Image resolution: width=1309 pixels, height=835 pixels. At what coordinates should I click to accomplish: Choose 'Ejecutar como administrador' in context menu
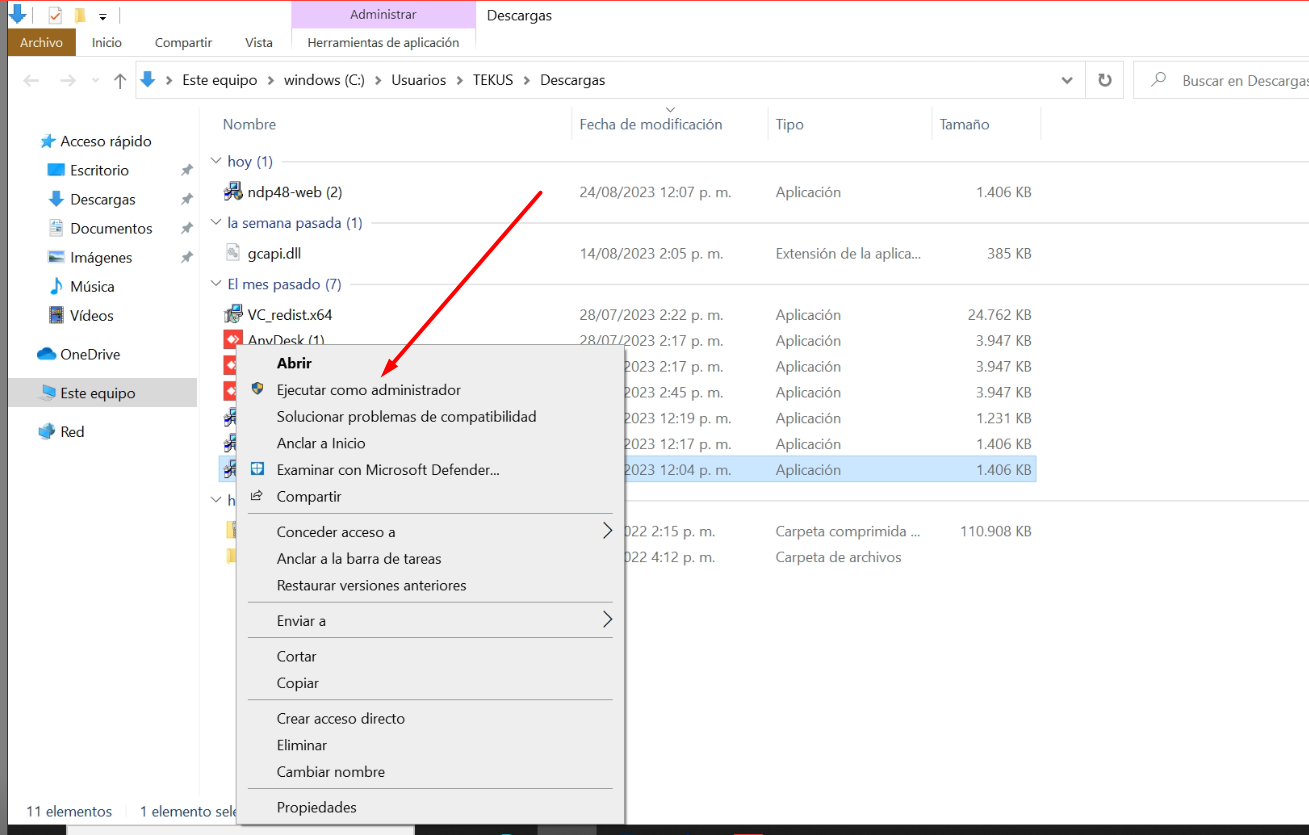(x=368, y=390)
